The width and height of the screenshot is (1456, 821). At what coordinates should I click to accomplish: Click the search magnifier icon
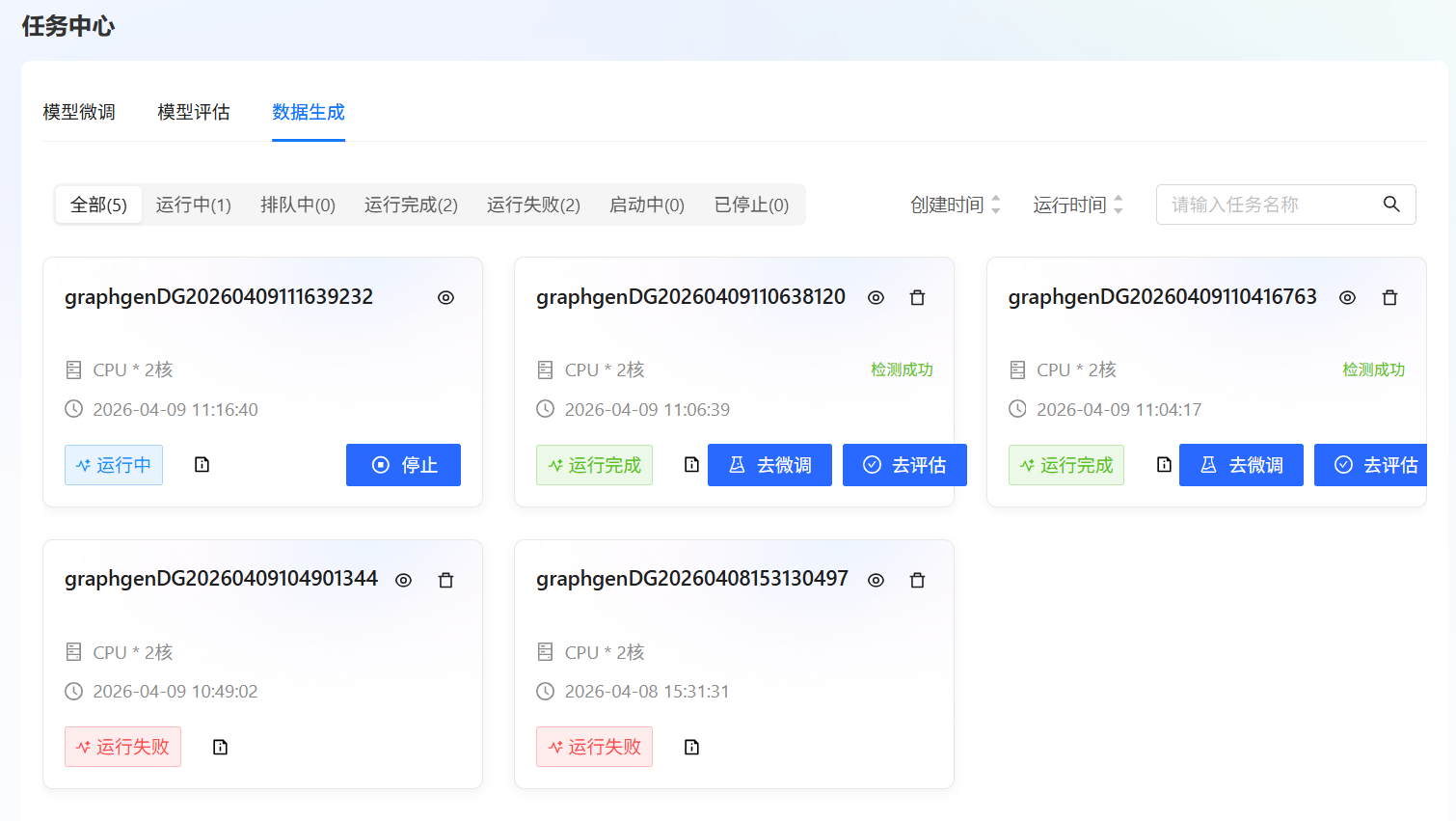pos(1390,205)
